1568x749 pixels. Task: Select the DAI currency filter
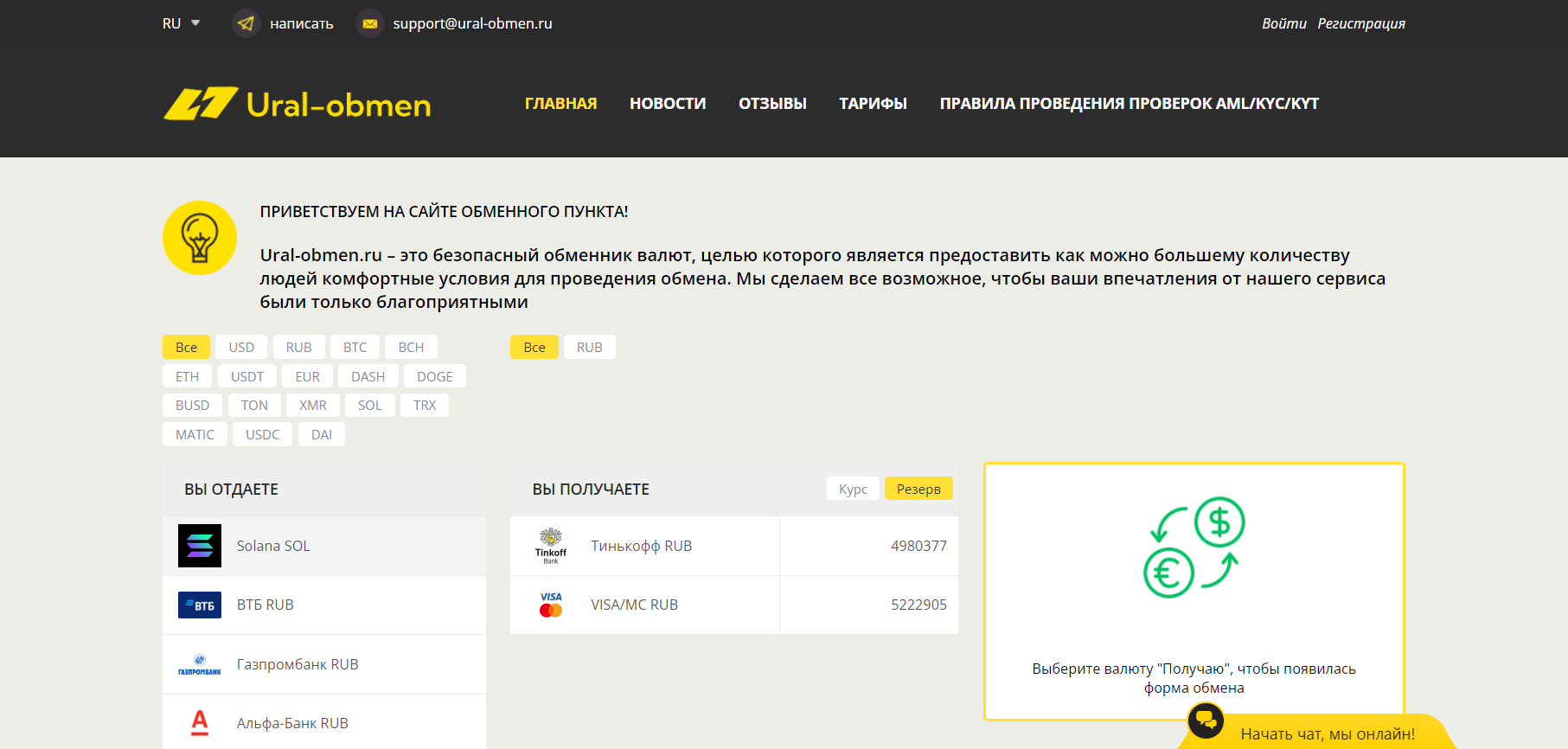click(322, 434)
